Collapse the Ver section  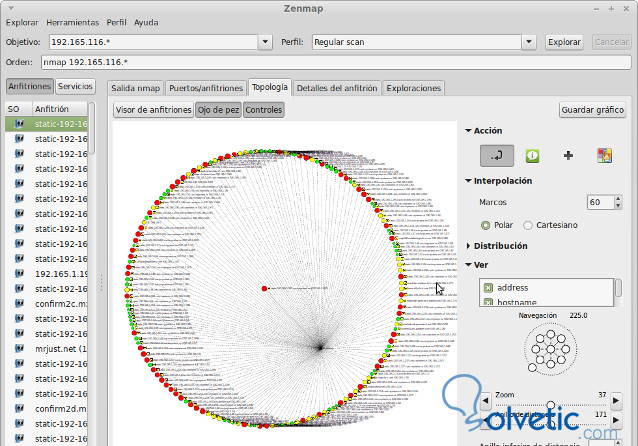(x=468, y=265)
